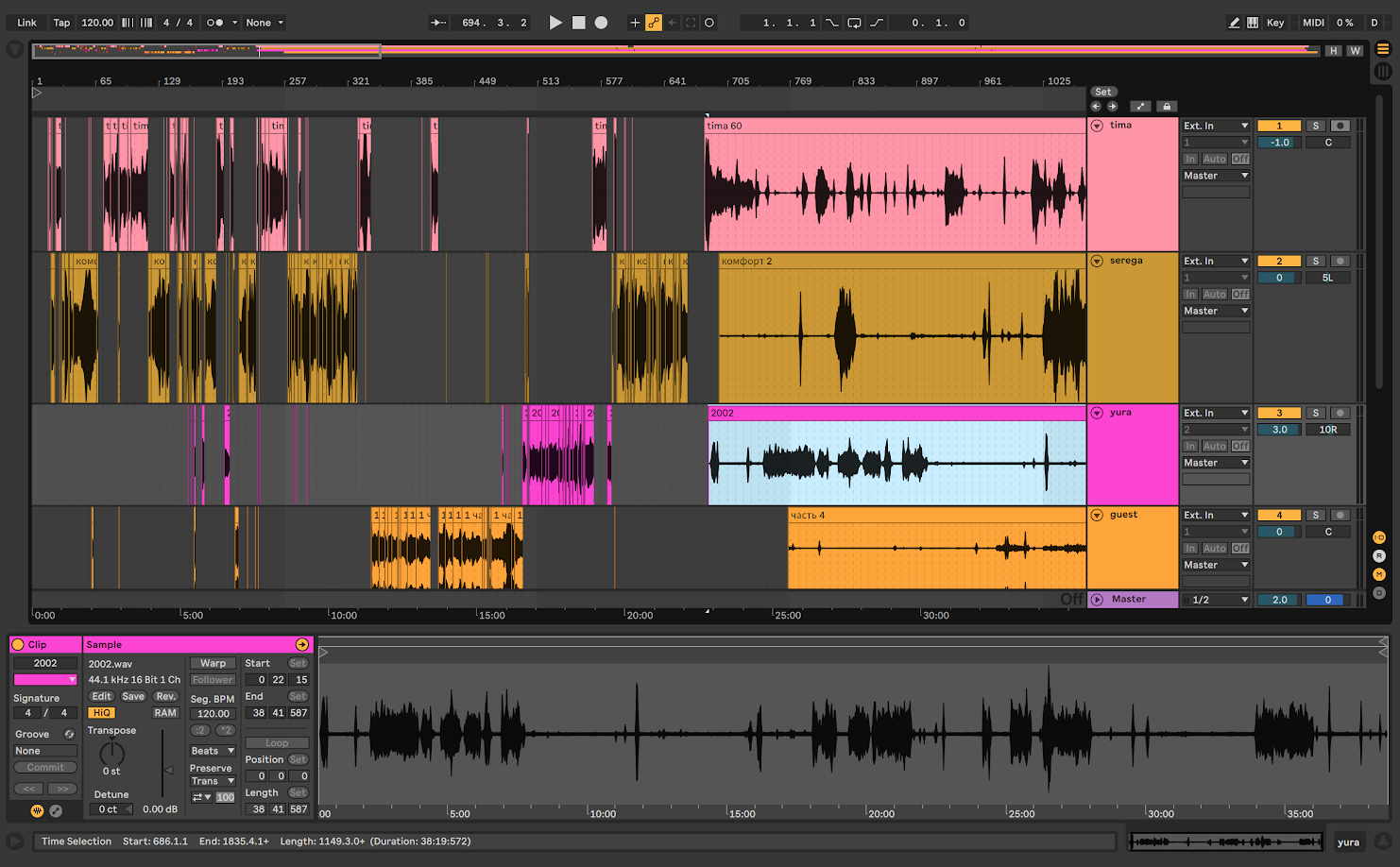Adjust the Transpose knob

[111, 753]
